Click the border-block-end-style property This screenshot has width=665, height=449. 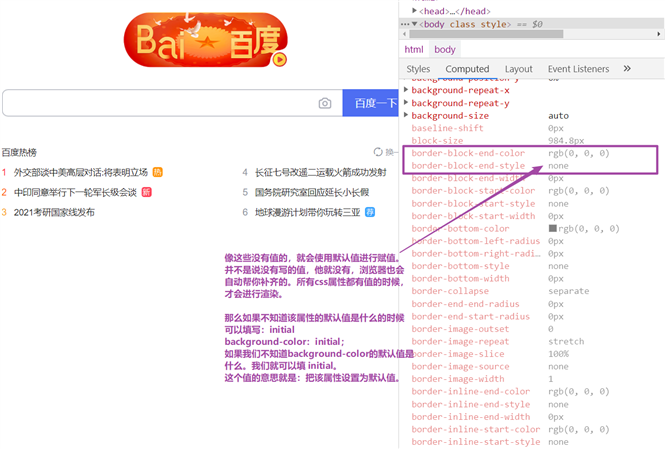coord(468,166)
